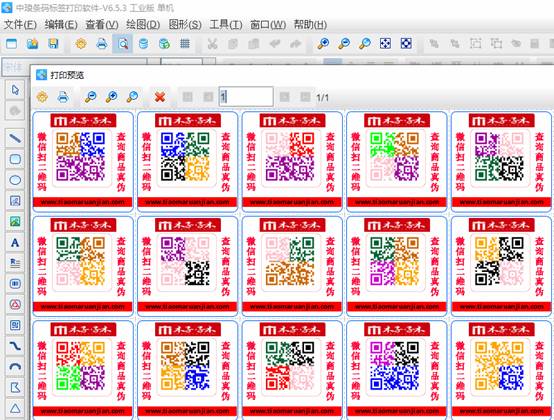Select the triangle shape tool

(15, 408)
